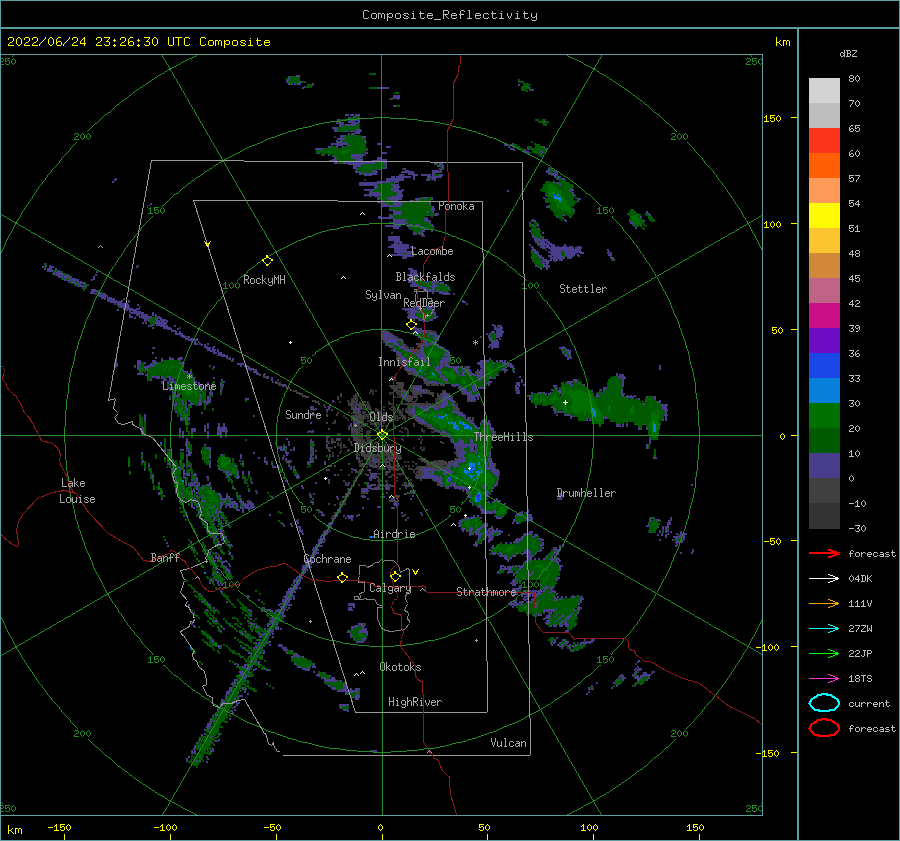This screenshot has height=841, width=900.
Task: Click the green 20 dBZ color swatch
Action: click(x=824, y=415)
